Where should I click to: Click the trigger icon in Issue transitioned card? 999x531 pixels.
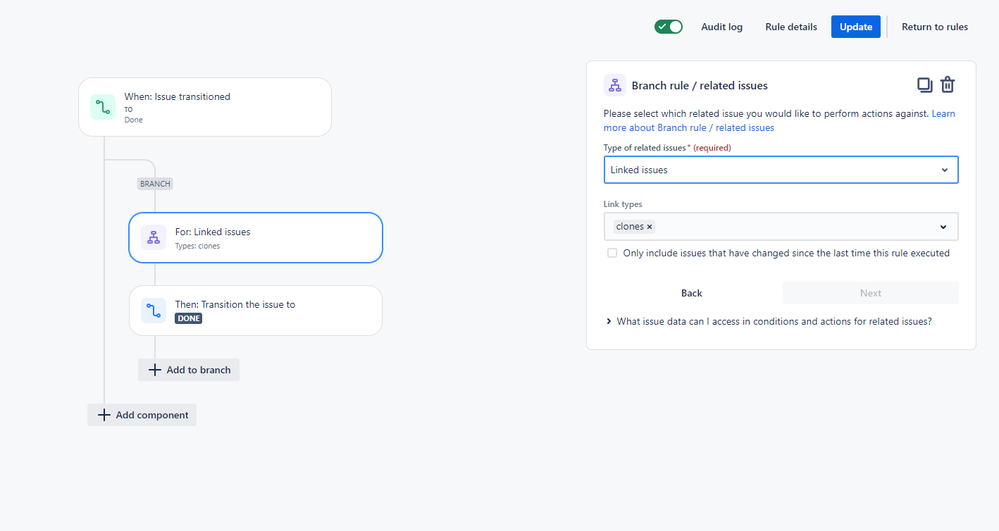[x=103, y=107]
